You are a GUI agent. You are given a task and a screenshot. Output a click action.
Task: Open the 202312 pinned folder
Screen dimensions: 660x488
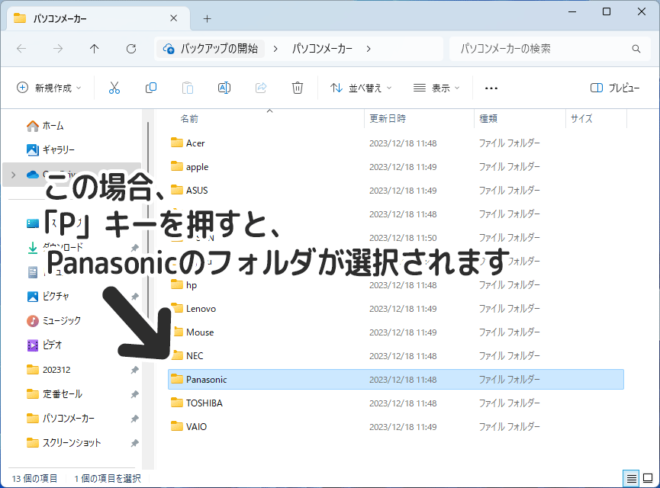48,370
